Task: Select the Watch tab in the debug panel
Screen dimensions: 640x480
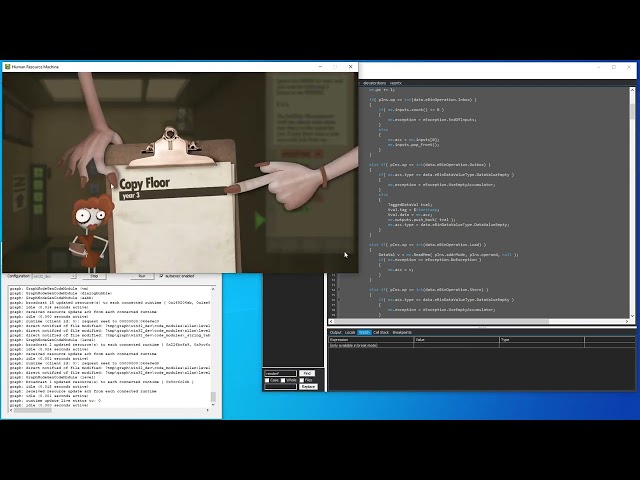Action: point(364,333)
